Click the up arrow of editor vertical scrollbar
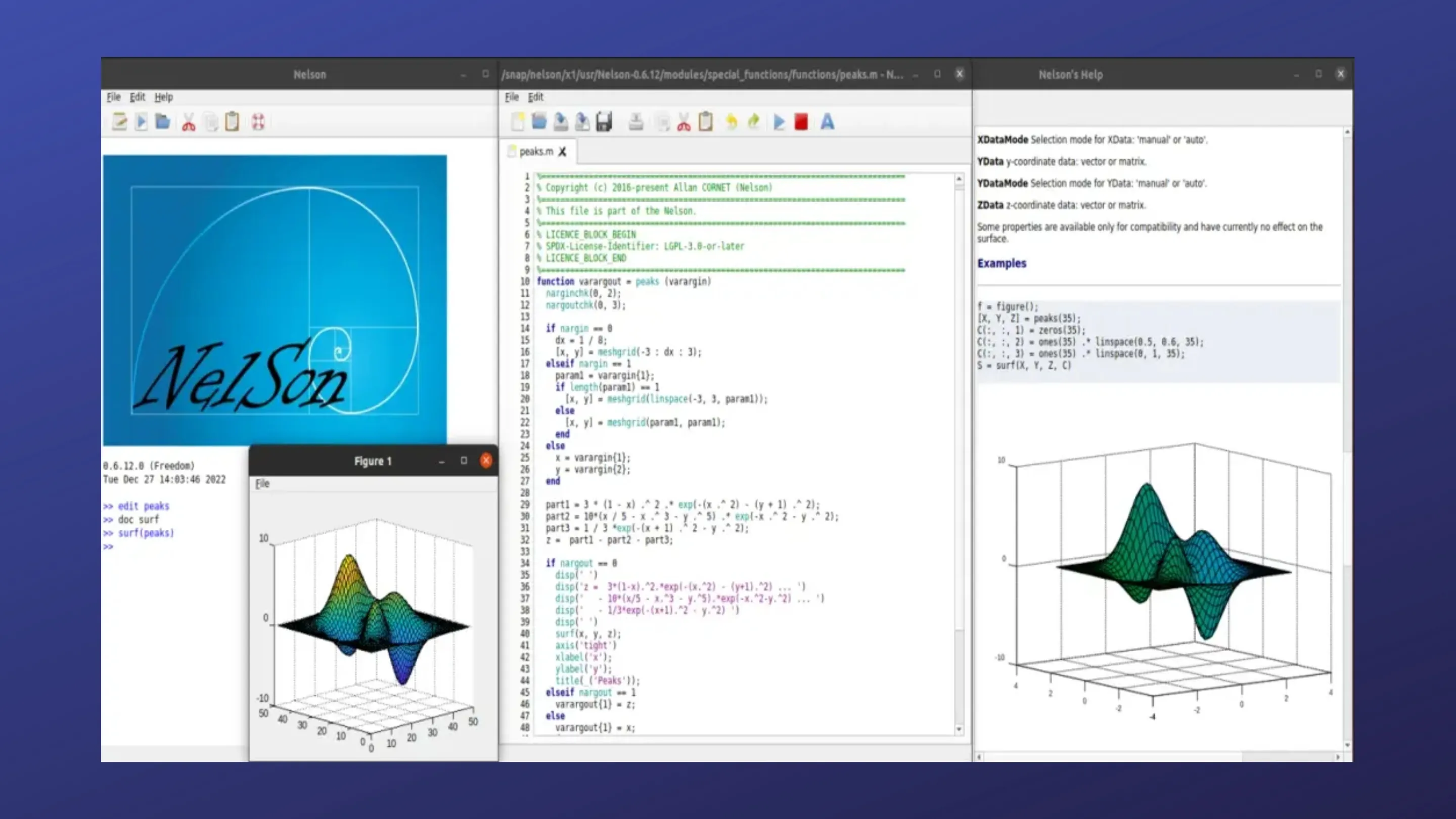Viewport: 1456px width, 819px height. [x=959, y=179]
